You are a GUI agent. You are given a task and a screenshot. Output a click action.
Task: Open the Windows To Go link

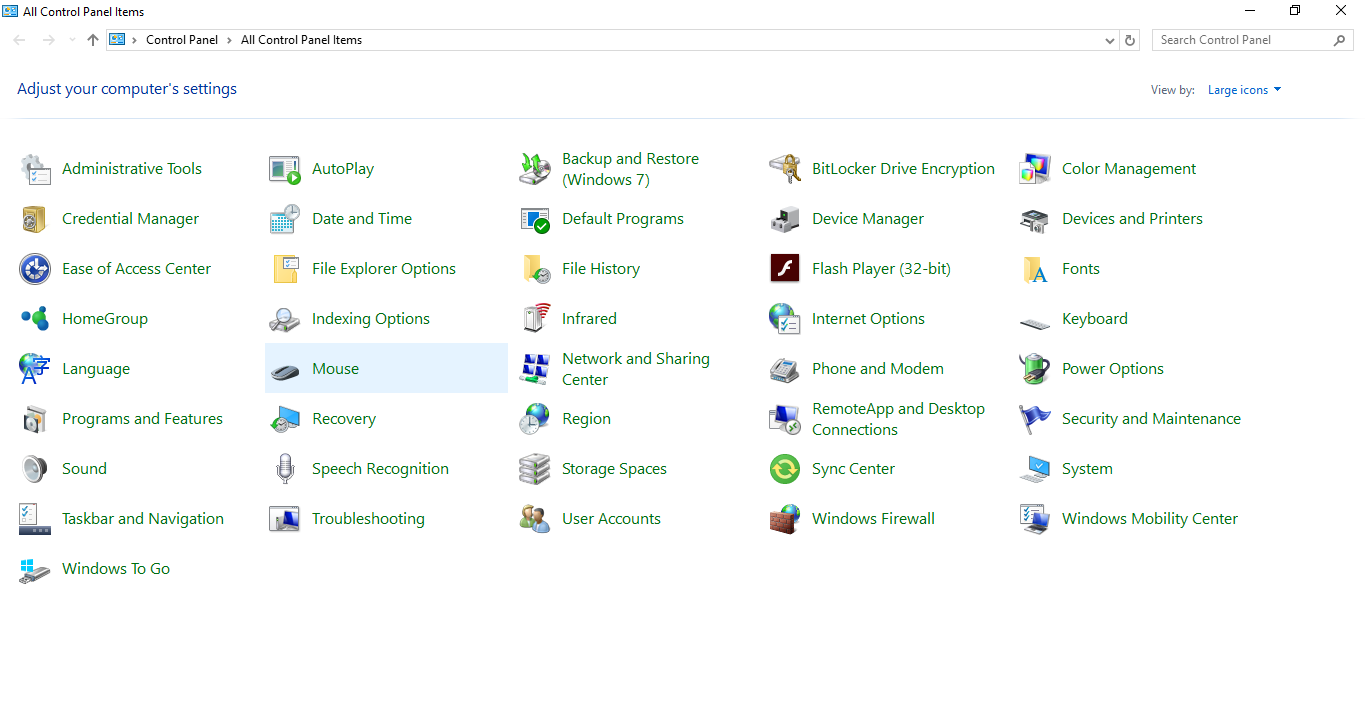[x=116, y=569]
